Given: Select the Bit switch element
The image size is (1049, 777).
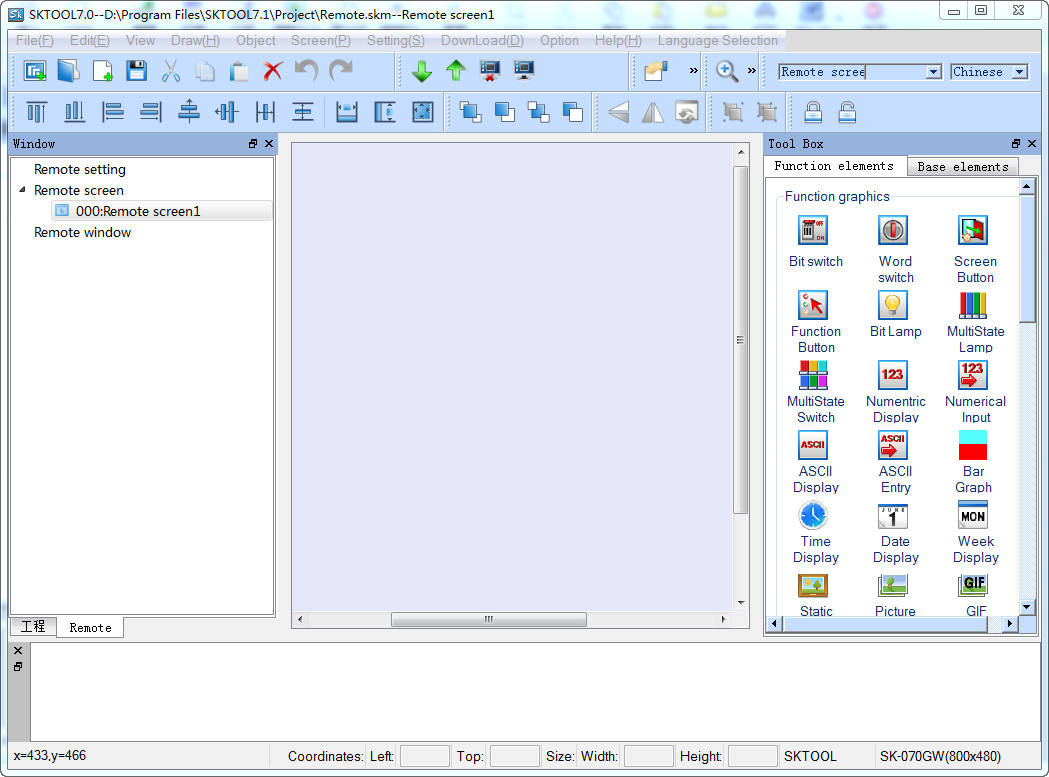Looking at the screenshot, I should (x=813, y=231).
